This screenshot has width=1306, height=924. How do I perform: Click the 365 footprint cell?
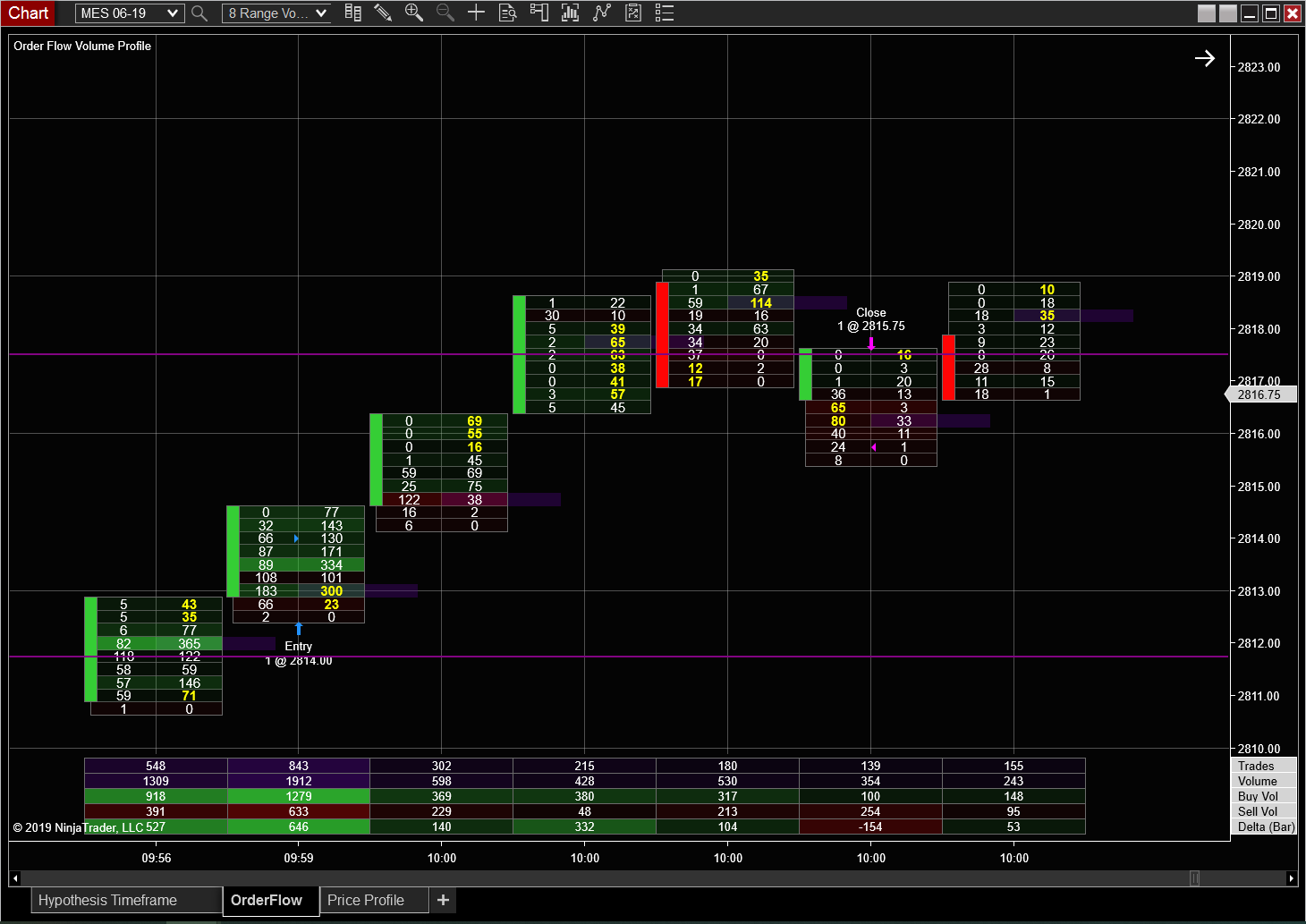click(189, 644)
